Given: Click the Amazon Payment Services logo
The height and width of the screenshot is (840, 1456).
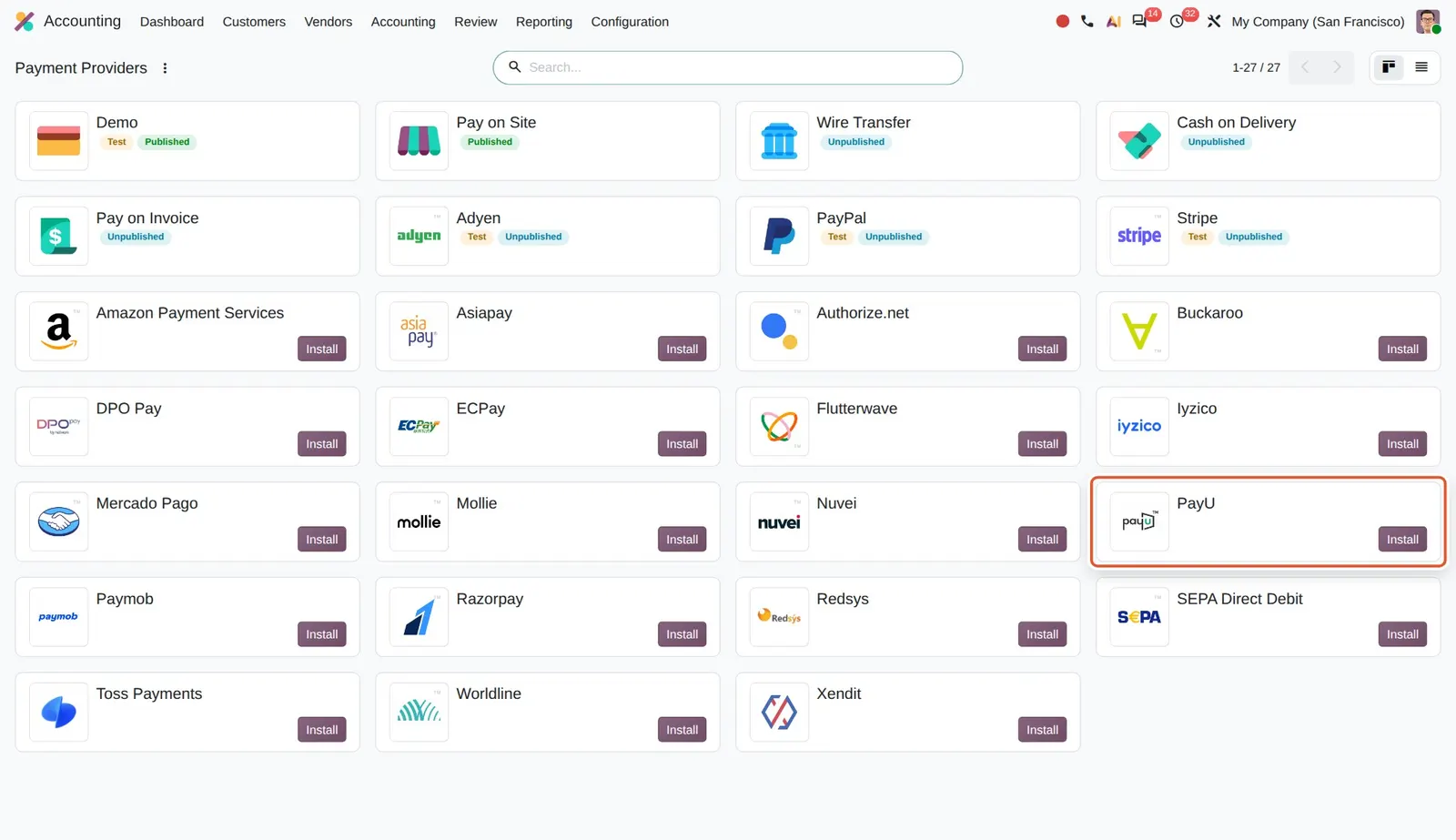Looking at the screenshot, I should pos(59,331).
